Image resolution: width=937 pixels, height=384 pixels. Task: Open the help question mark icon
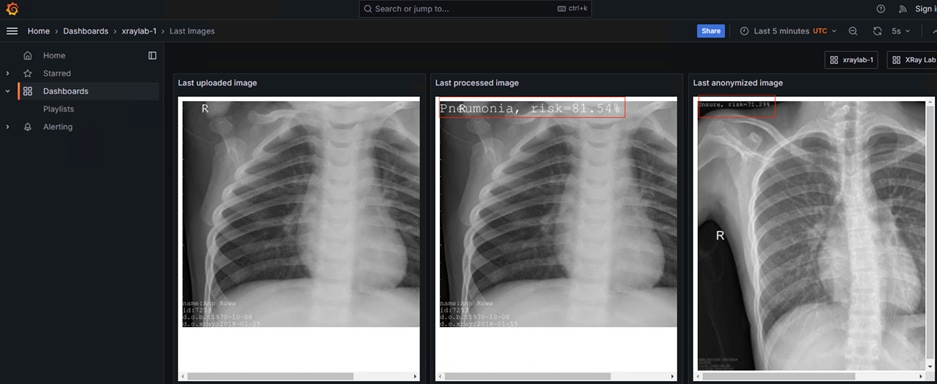pos(880,9)
